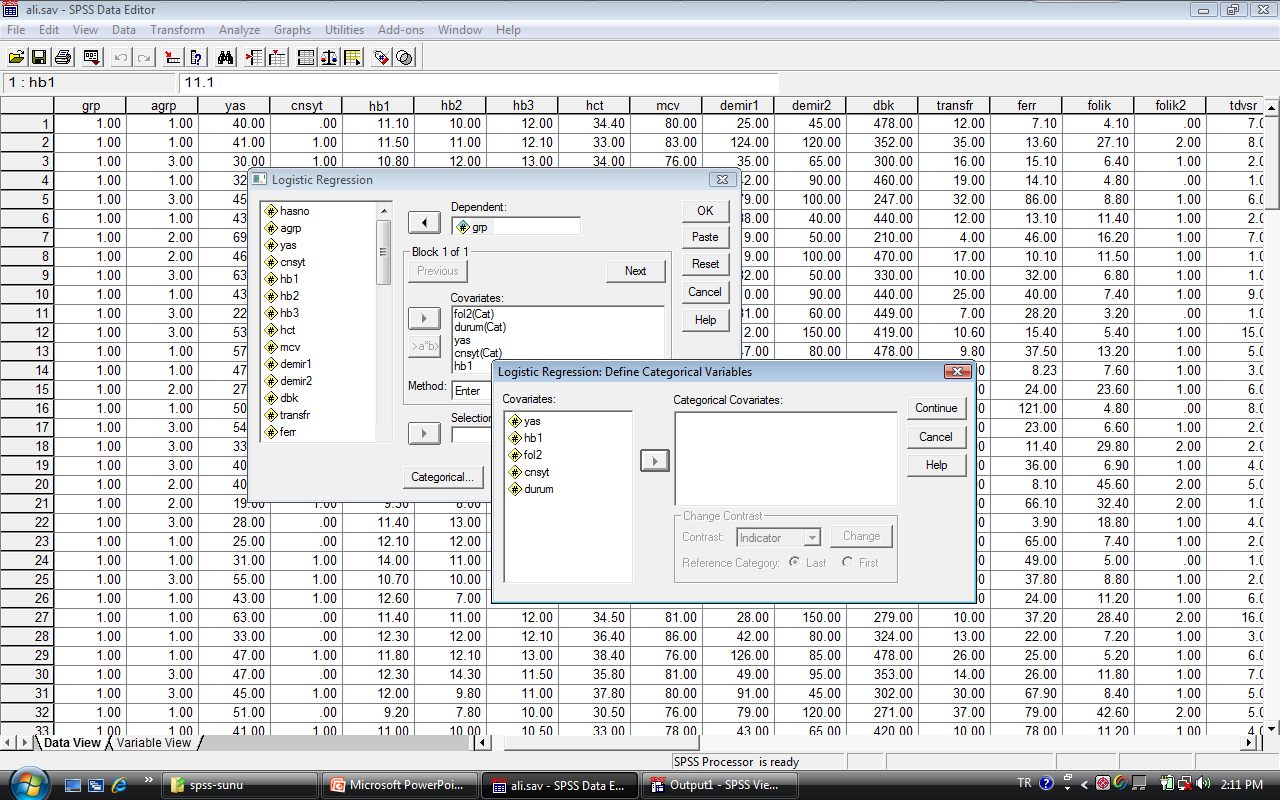Click the variable list vertical scrollbar
This screenshot has height=800, width=1280.
pos(384,321)
